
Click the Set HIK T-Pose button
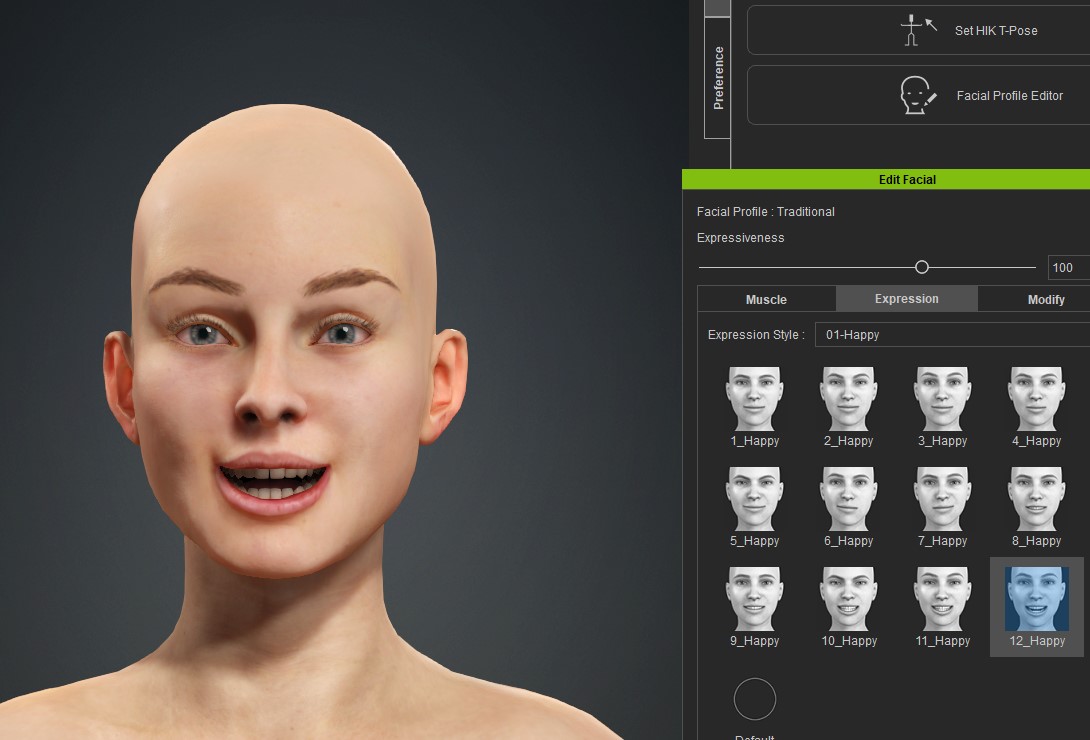[x=917, y=30]
